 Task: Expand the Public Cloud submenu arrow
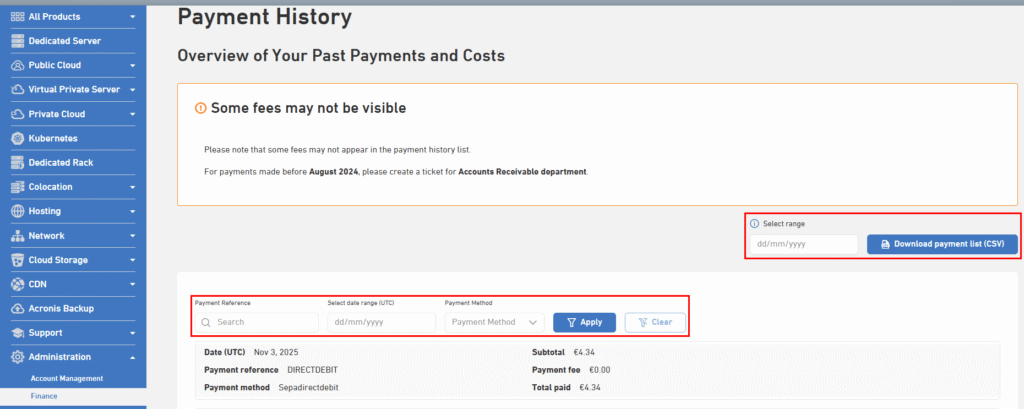tap(133, 65)
